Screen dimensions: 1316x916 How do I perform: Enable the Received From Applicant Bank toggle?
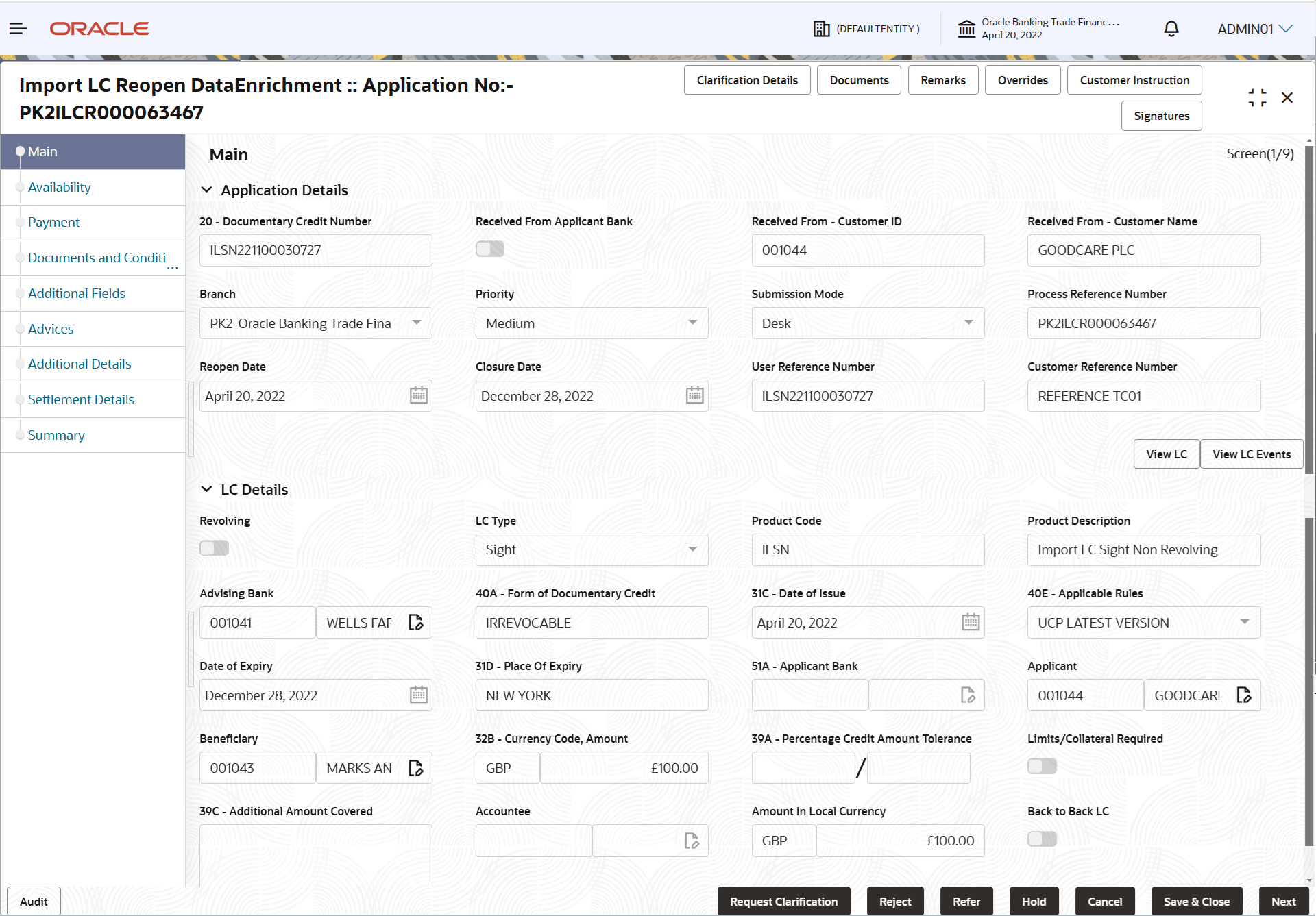(x=489, y=249)
